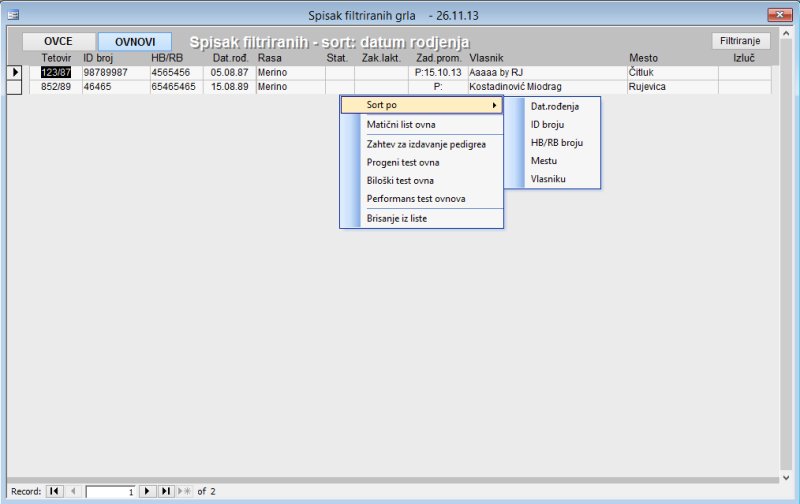This screenshot has width=800, height=504.
Task: Click the form icon in title bar
Action: coord(13,15)
